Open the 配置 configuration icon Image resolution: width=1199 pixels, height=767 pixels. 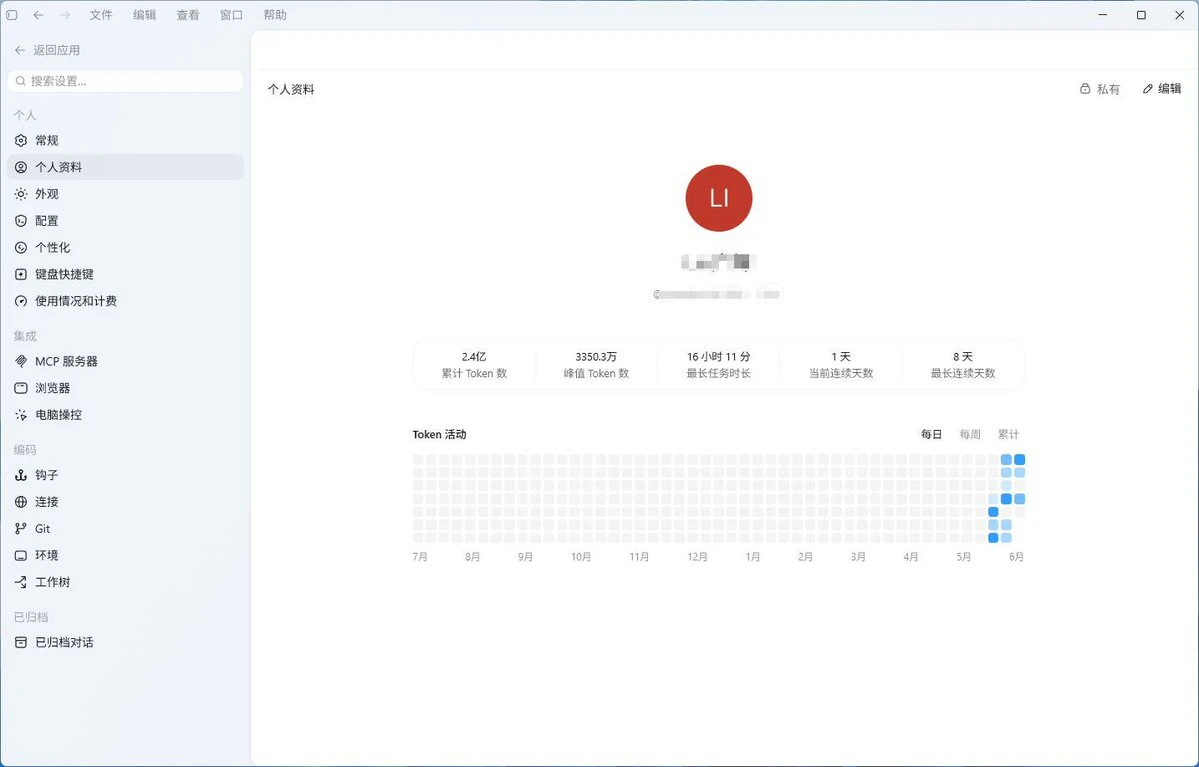(x=21, y=220)
